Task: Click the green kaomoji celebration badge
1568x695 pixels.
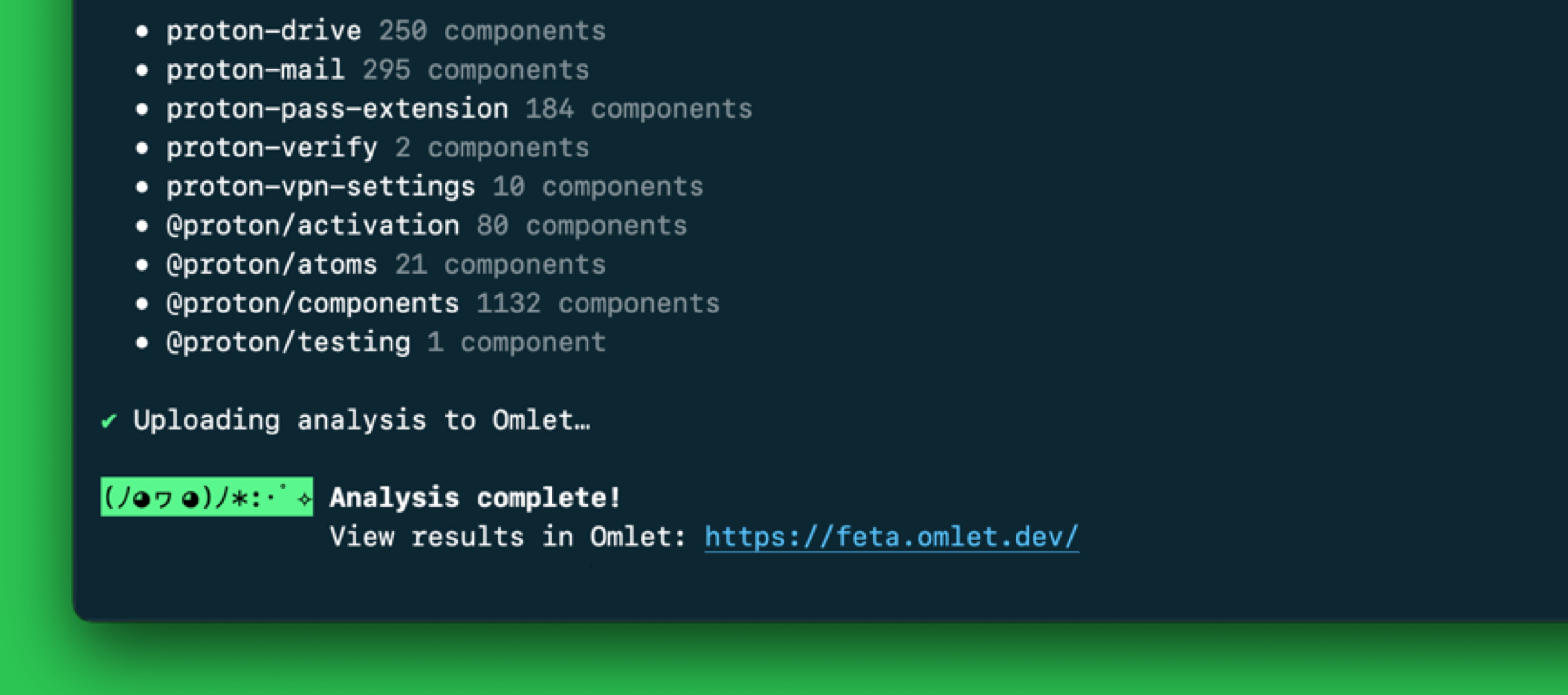Action: coord(206,497)
